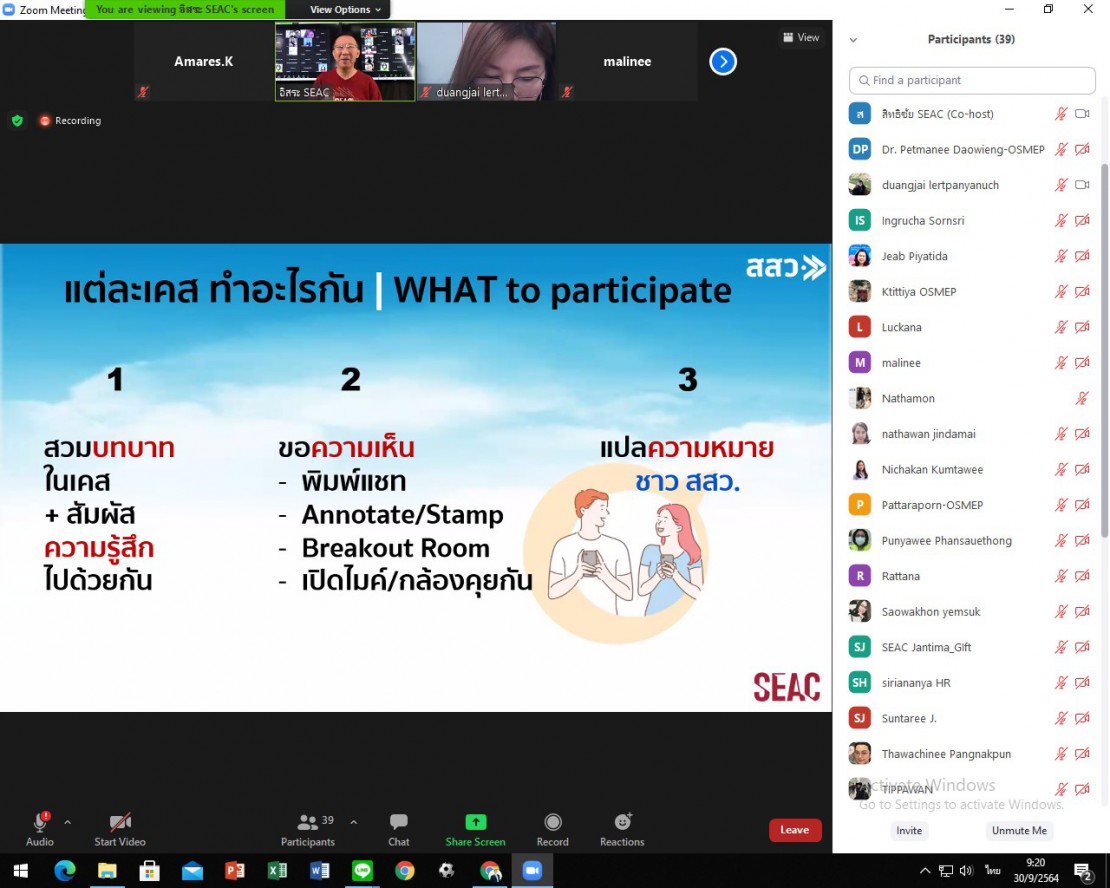Select Luckana in the participants list
This screenshot has height=888, width=1110.
click(x=901, y=327)
